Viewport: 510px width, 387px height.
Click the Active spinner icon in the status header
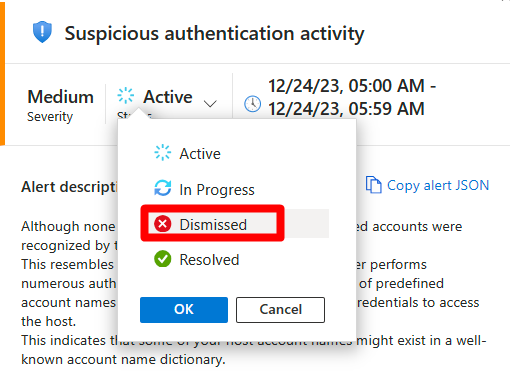[126, 96]
